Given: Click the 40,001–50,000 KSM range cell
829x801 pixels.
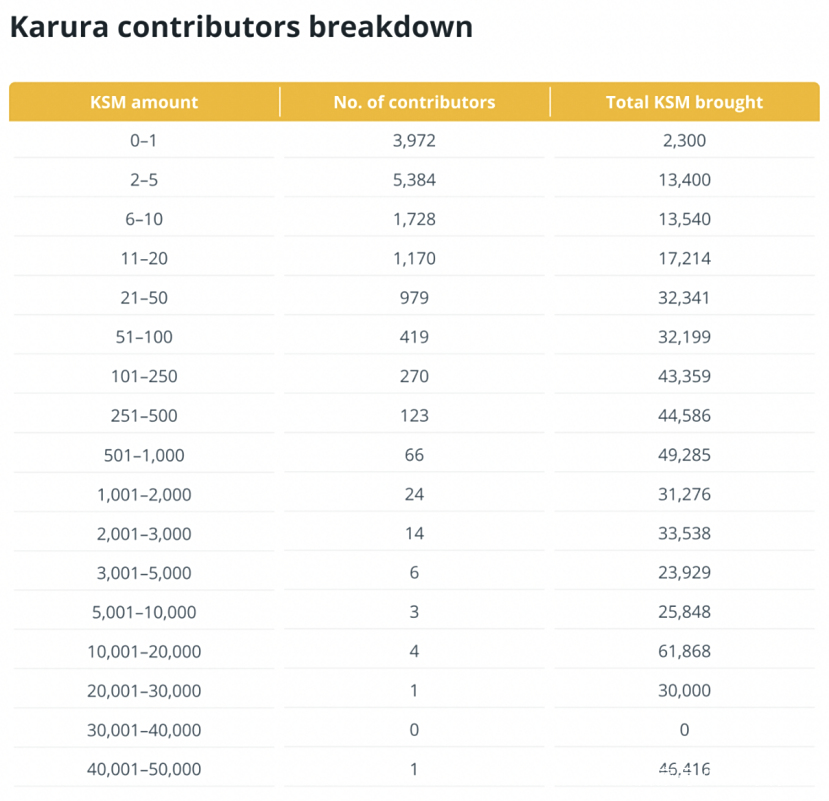Looking at the screenshot, I should (144, 769).
